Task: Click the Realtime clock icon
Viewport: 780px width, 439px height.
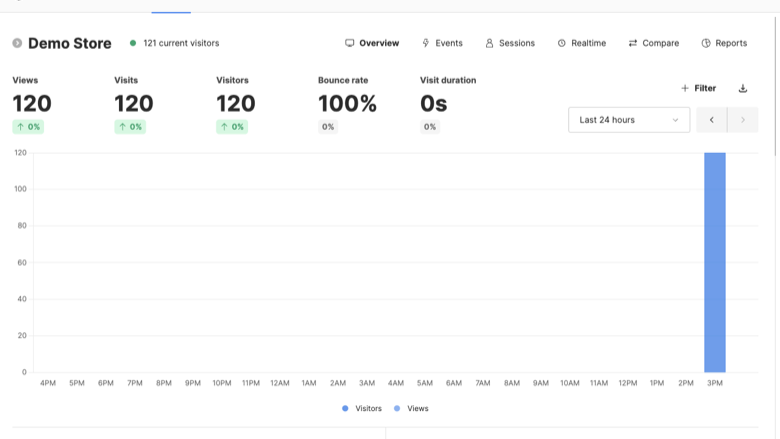Action: pos(562,43)
